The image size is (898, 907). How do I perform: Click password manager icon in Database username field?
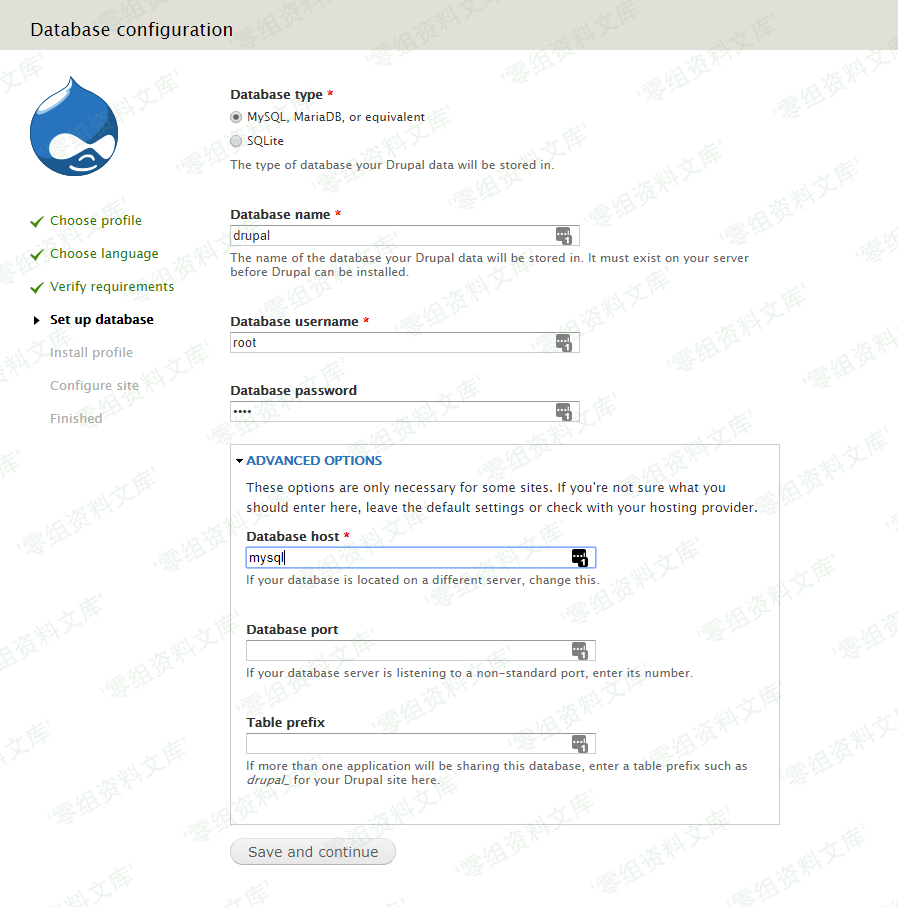[564, 343]
